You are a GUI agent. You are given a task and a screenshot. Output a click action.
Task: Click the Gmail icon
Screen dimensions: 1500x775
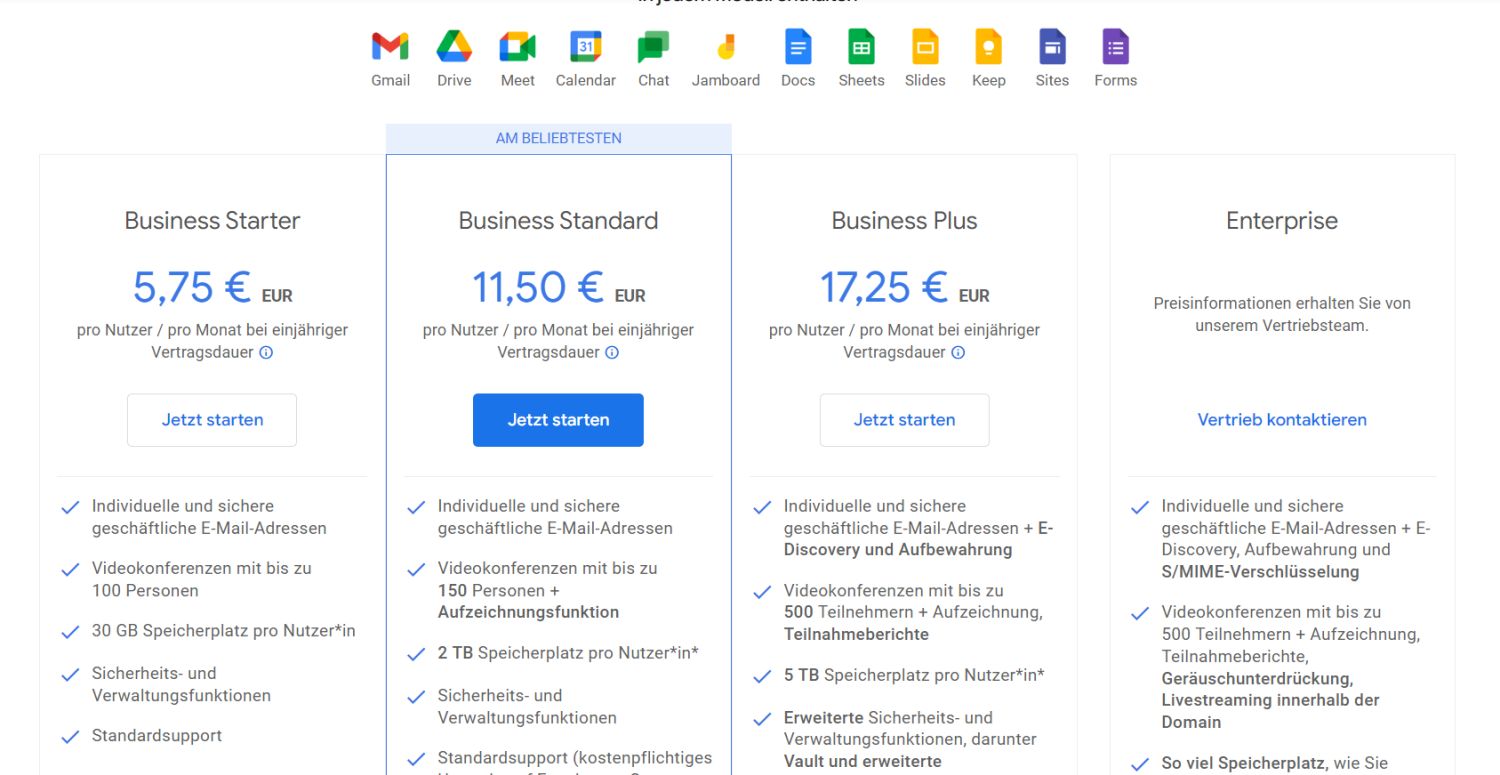390,47
